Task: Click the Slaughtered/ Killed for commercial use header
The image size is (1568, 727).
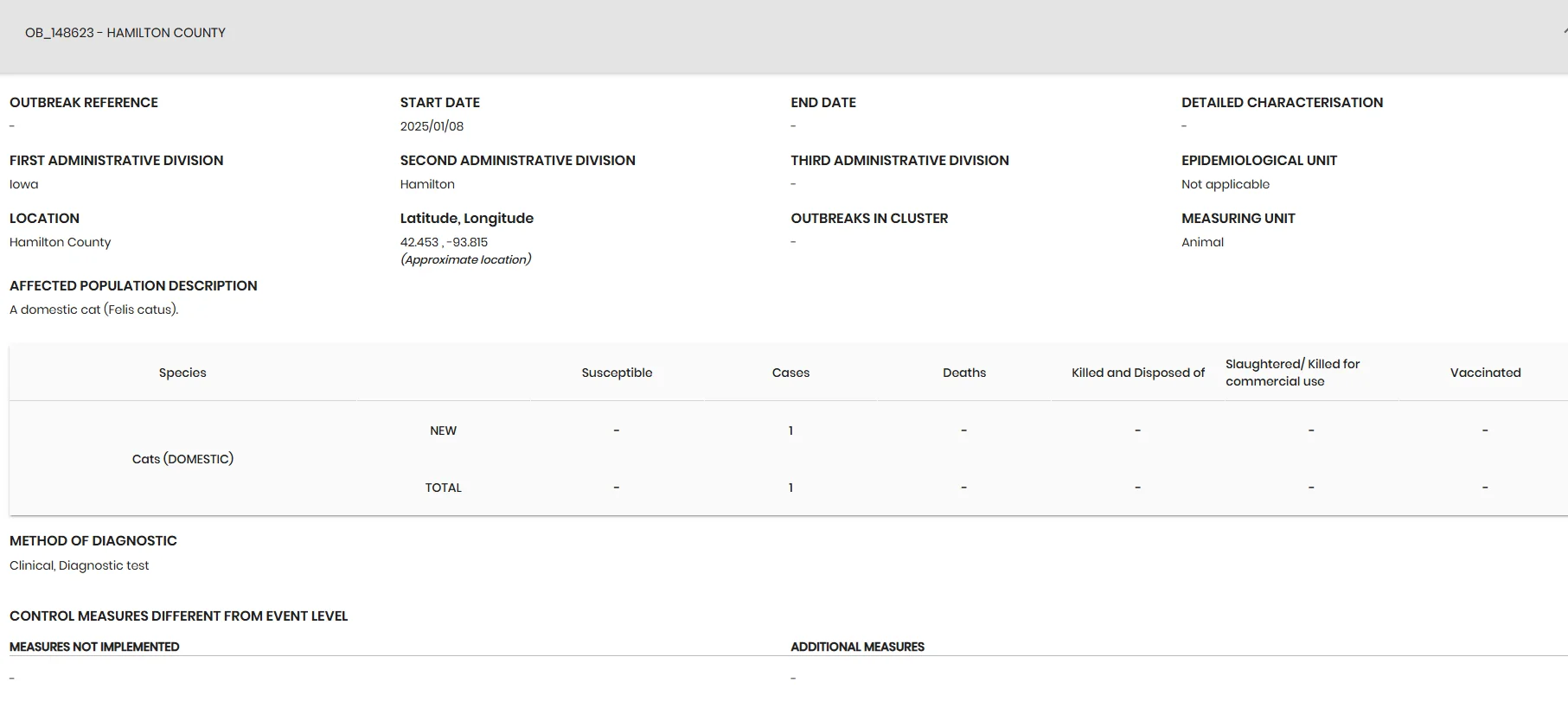Action: tap(1292, 373)
